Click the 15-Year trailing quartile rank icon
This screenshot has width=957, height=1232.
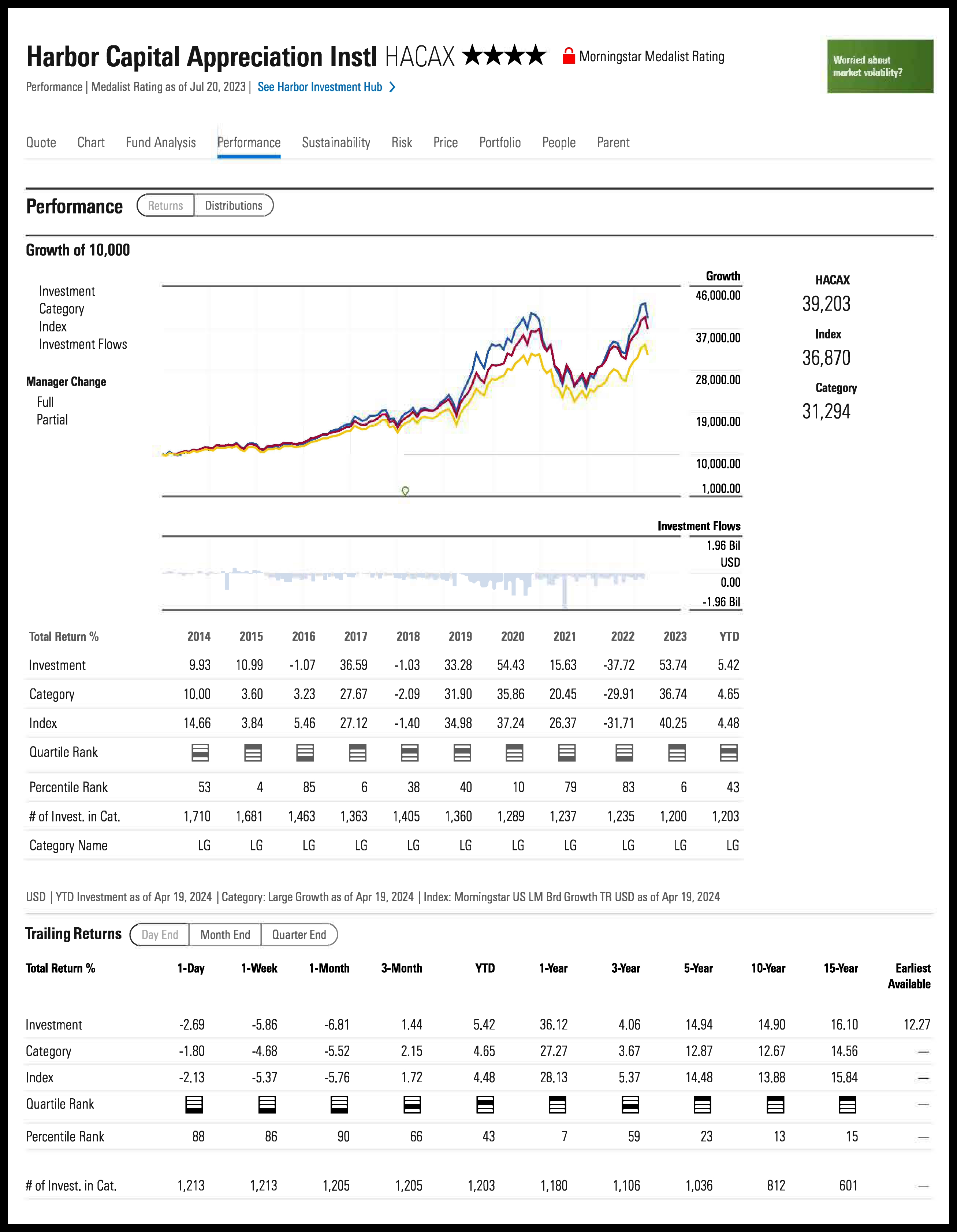(848, 1105)
